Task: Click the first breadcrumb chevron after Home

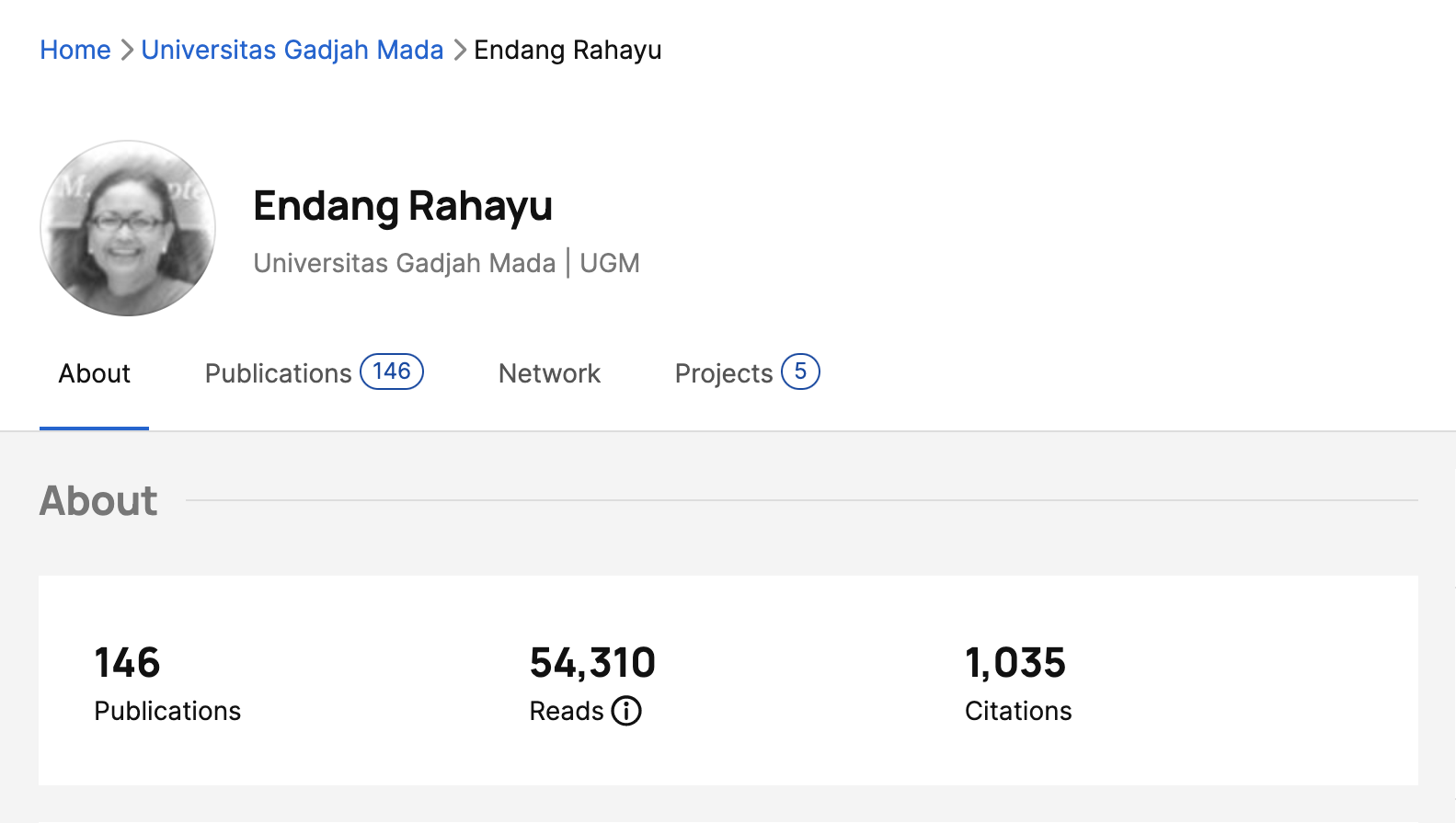Action: tap(127, 50)
